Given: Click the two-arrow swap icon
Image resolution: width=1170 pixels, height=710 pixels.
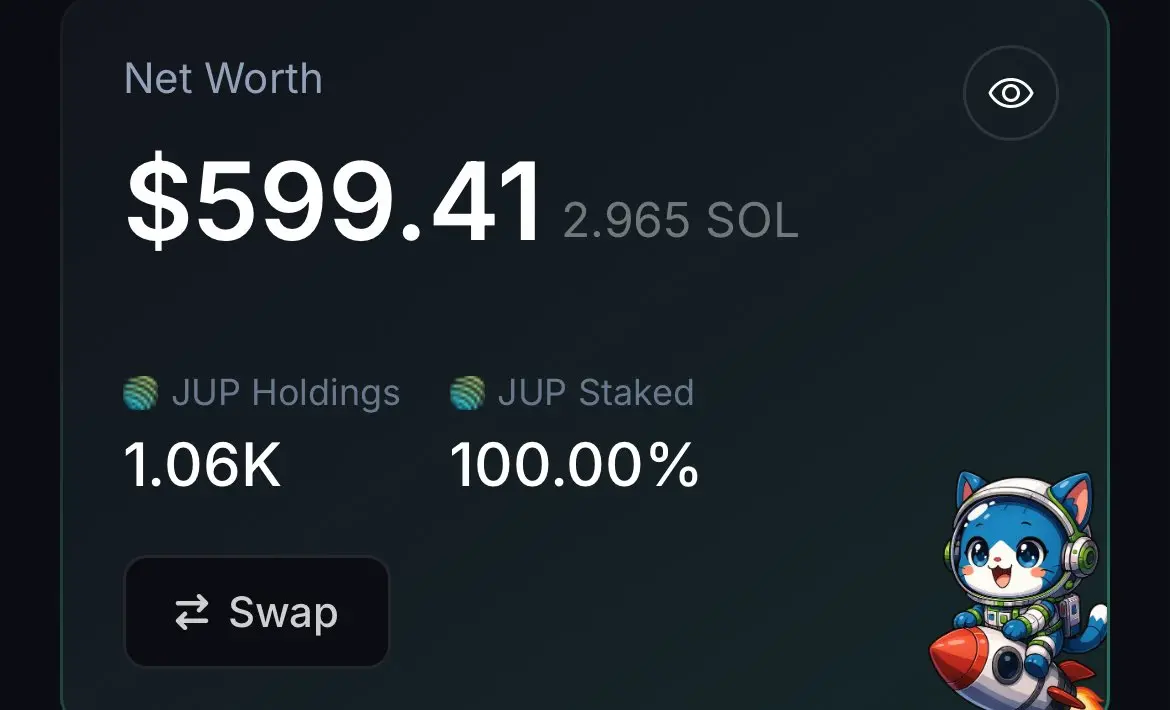Looking at the screenshot, I should 192,612.
